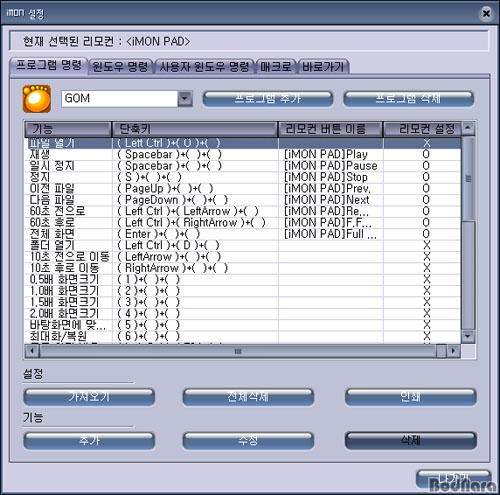The image size is (500, 495).
Task: Click the 리모컨 설정 column header
Action: point(422,129)
